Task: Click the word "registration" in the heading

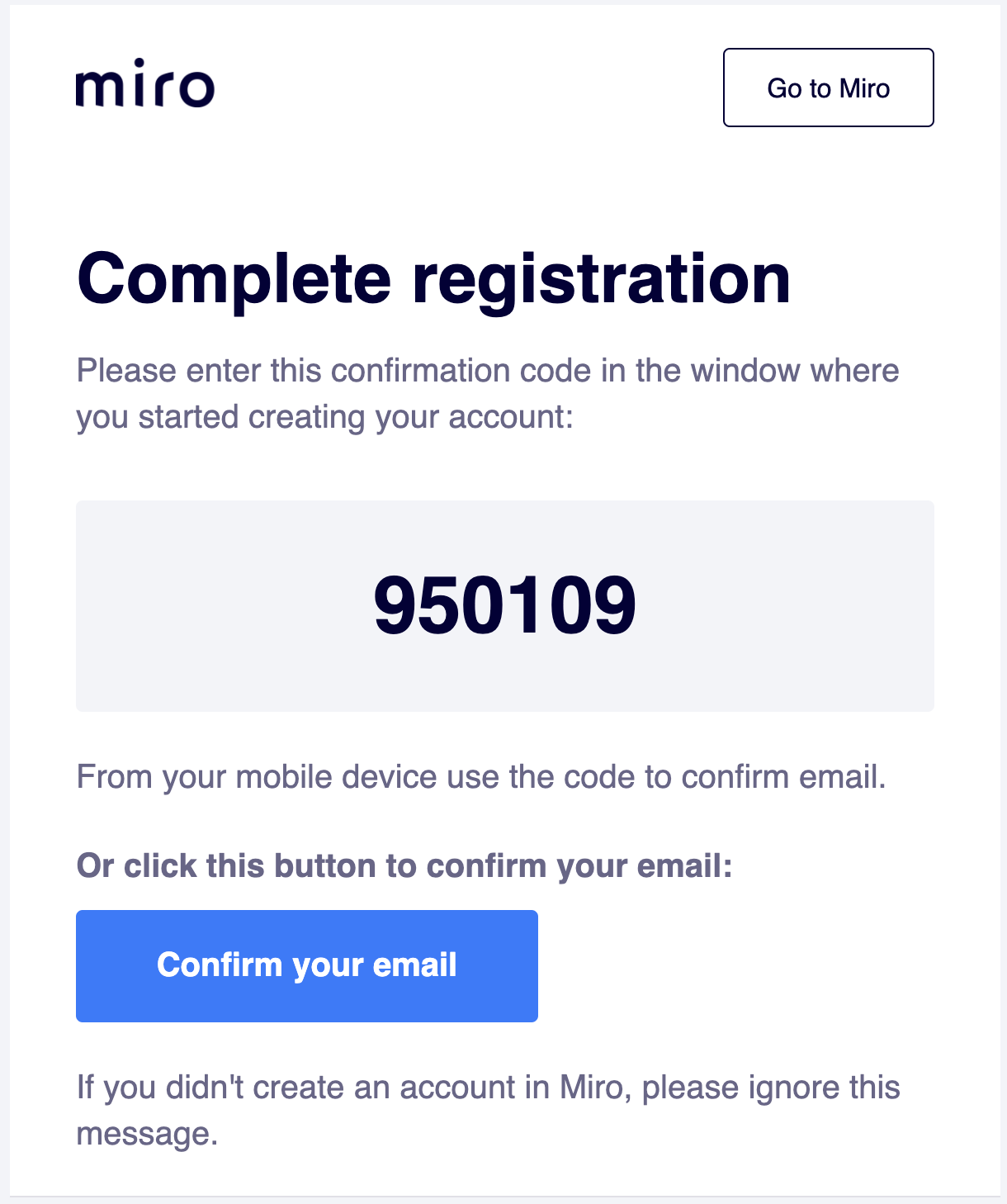Action: pyautogui.click(x=602, y=279)
